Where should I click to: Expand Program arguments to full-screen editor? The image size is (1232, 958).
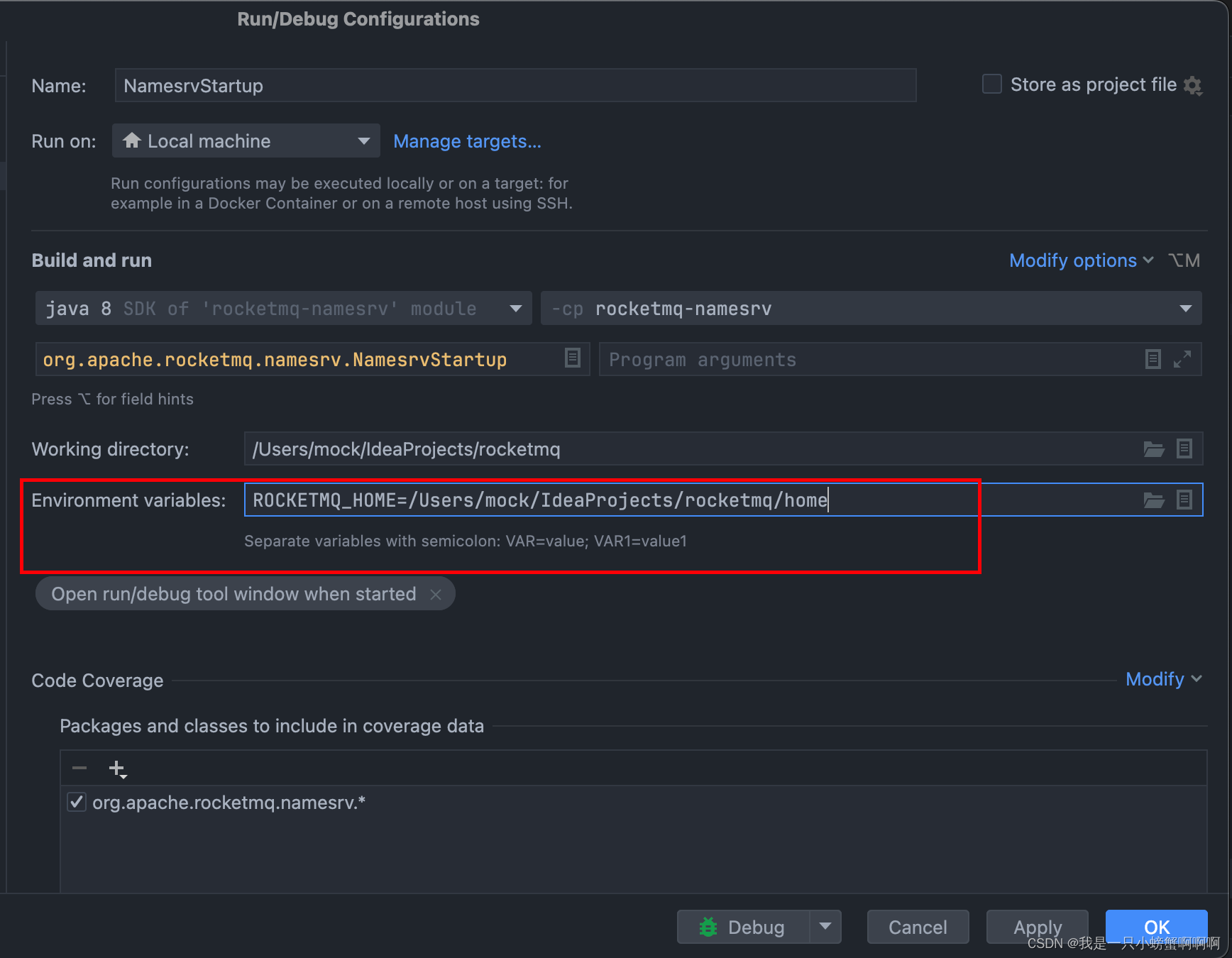[x=1182, y=359]
